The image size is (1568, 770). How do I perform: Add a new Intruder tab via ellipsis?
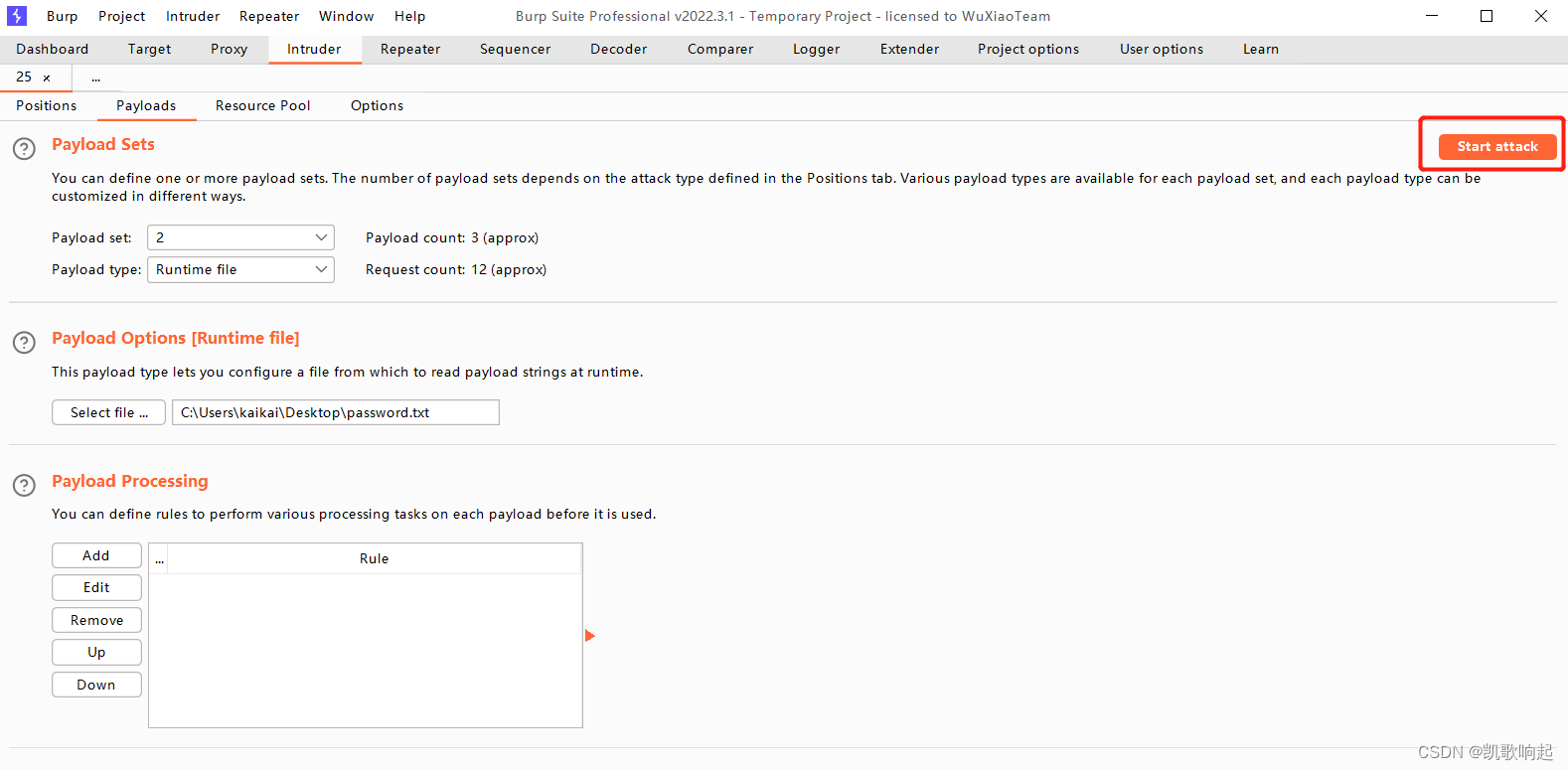[x=95, y=77]
